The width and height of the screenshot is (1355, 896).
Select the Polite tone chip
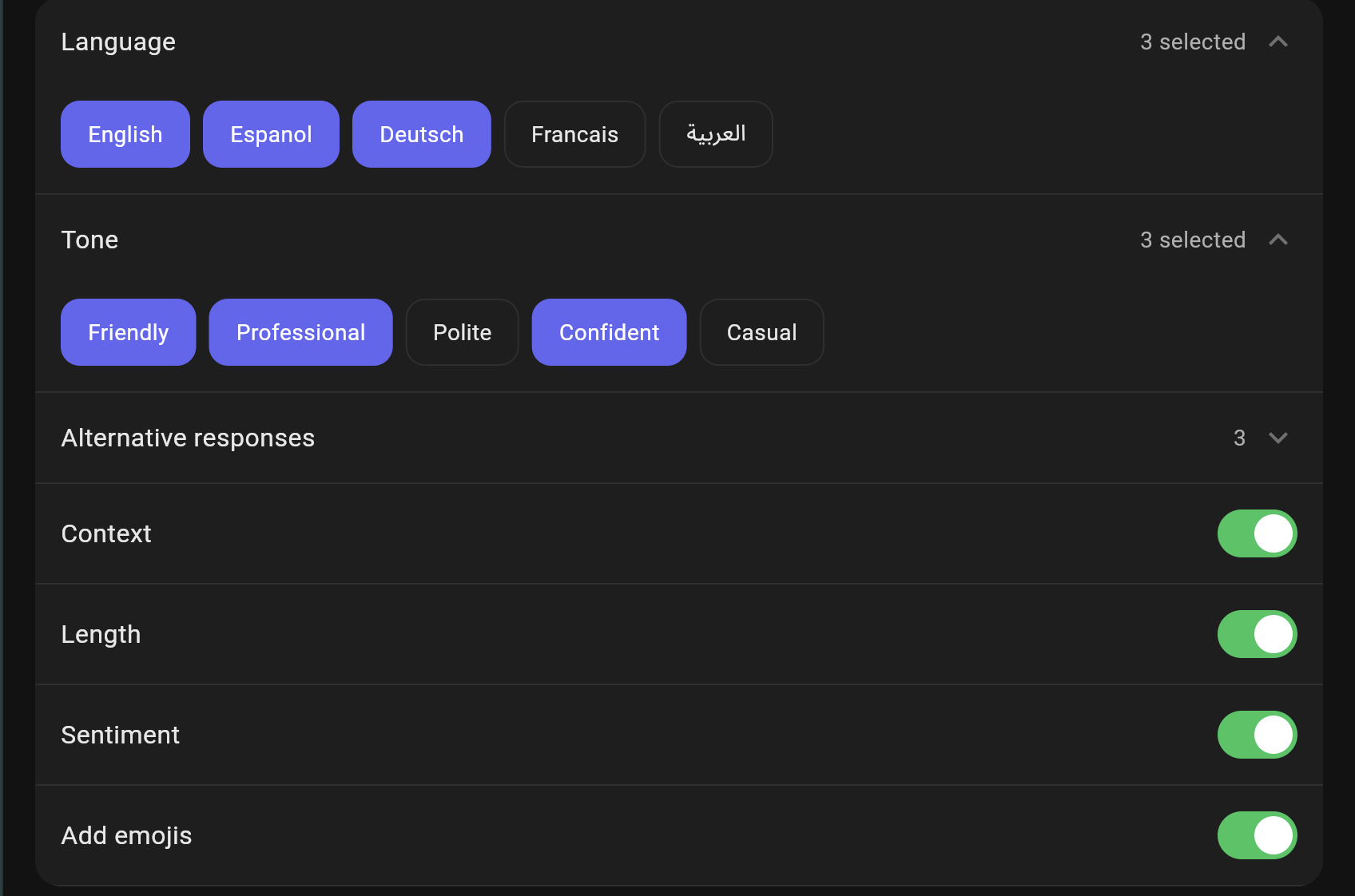462,332
